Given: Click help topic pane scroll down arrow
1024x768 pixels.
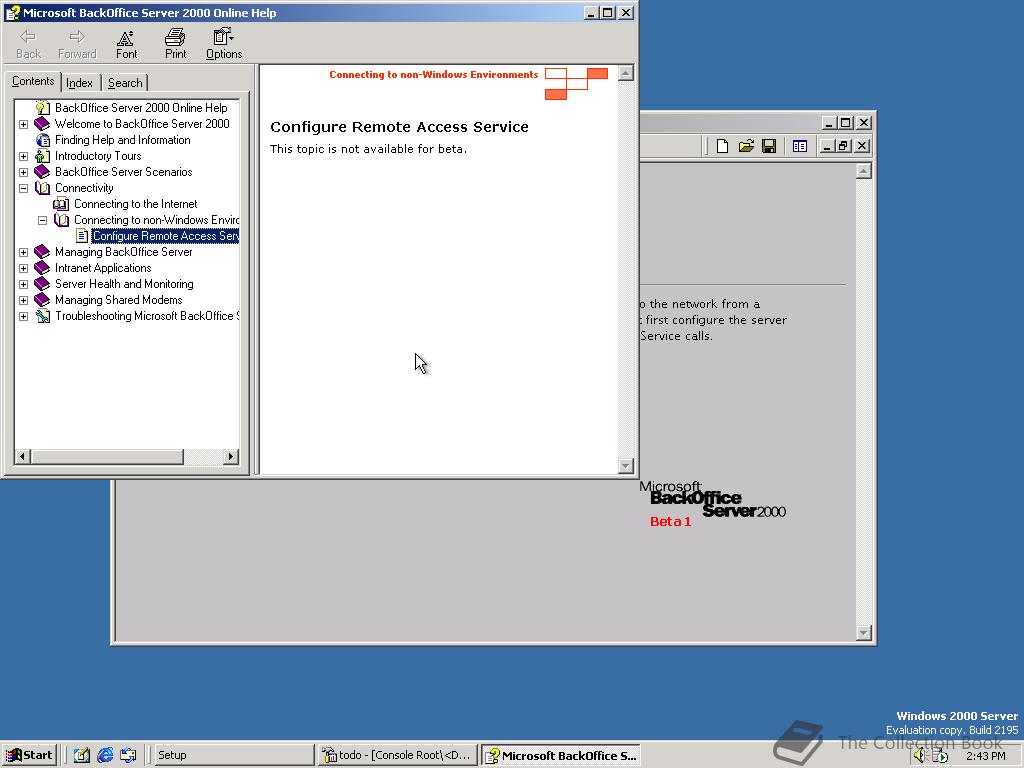Looking at the screenshot, I should [626, 465].
